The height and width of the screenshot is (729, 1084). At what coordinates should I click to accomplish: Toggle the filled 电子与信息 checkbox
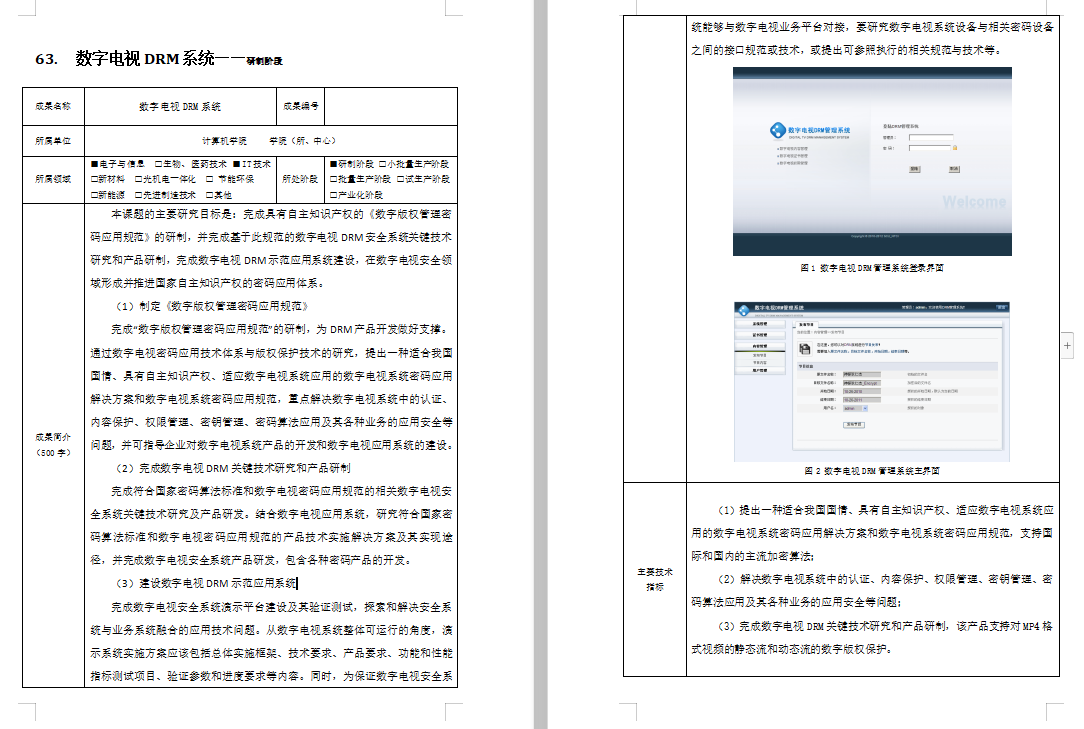pyautogui.click(x=95, y=164)
